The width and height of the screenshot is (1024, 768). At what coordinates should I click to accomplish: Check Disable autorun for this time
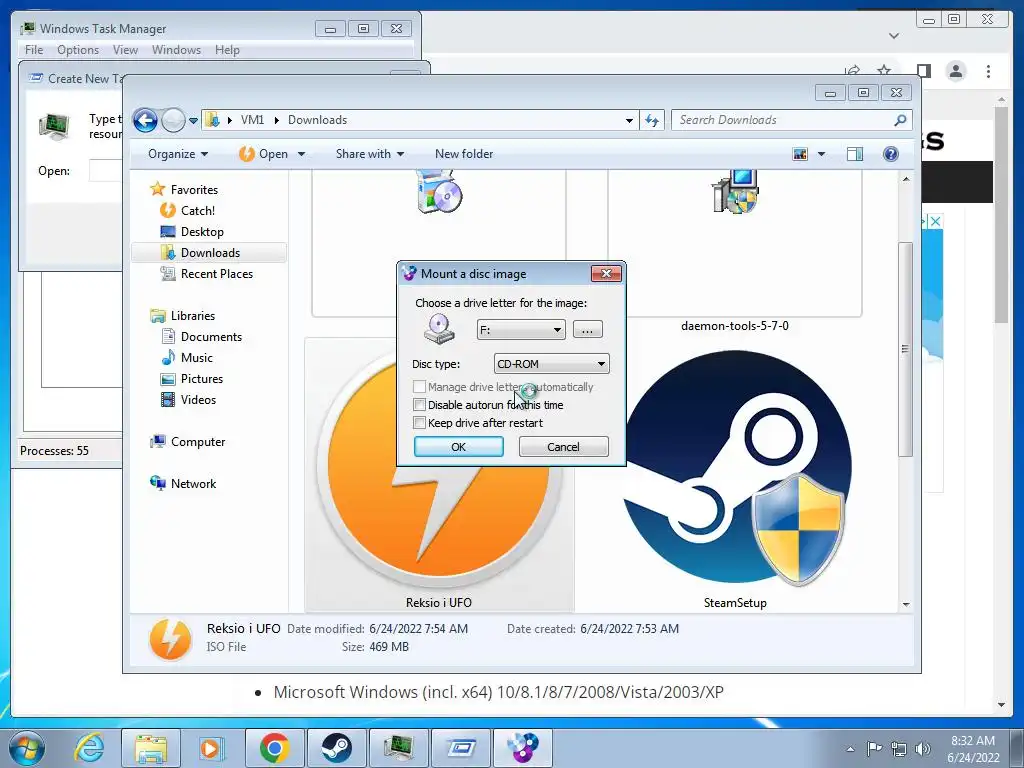[x=419, y=405]
